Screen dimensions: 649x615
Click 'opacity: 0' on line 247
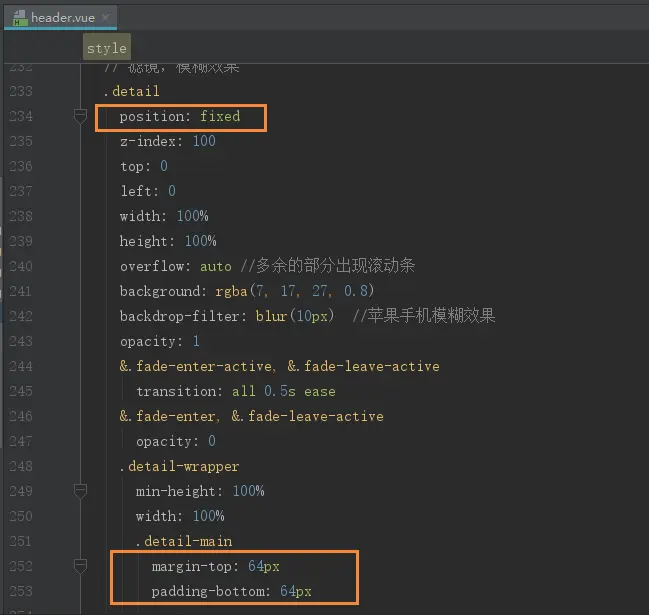(176, 441)
